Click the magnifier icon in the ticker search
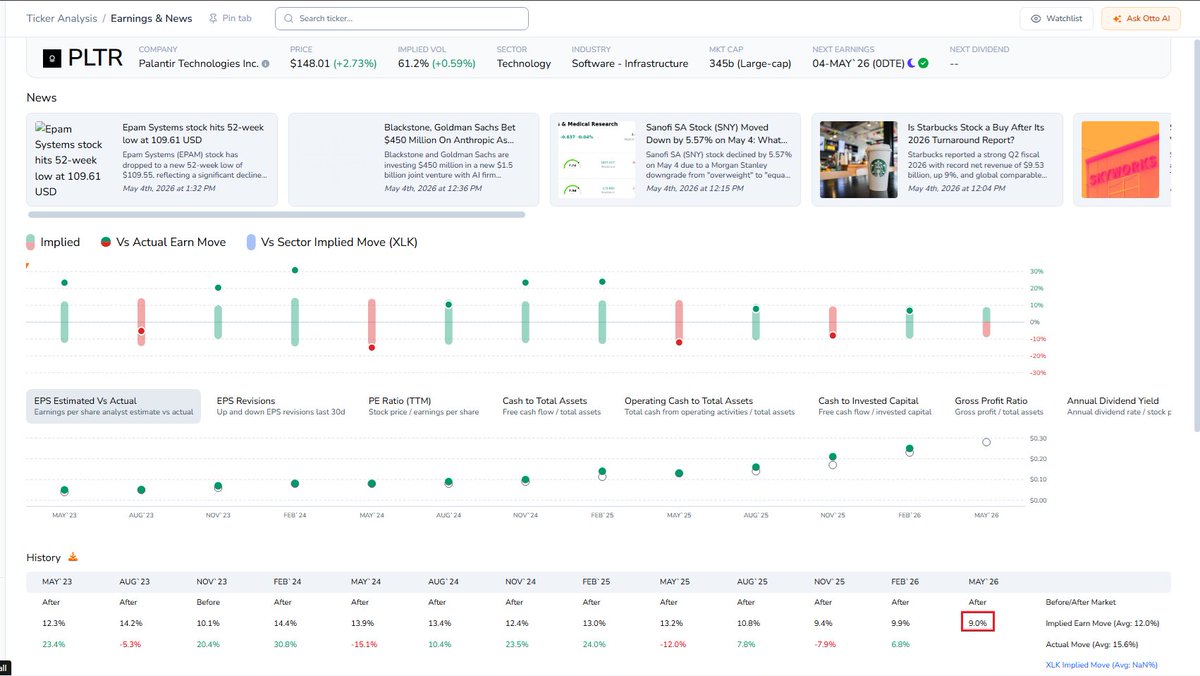Image resolution: width=1200 pixels, height=676 pixels. tap(287, 19)
